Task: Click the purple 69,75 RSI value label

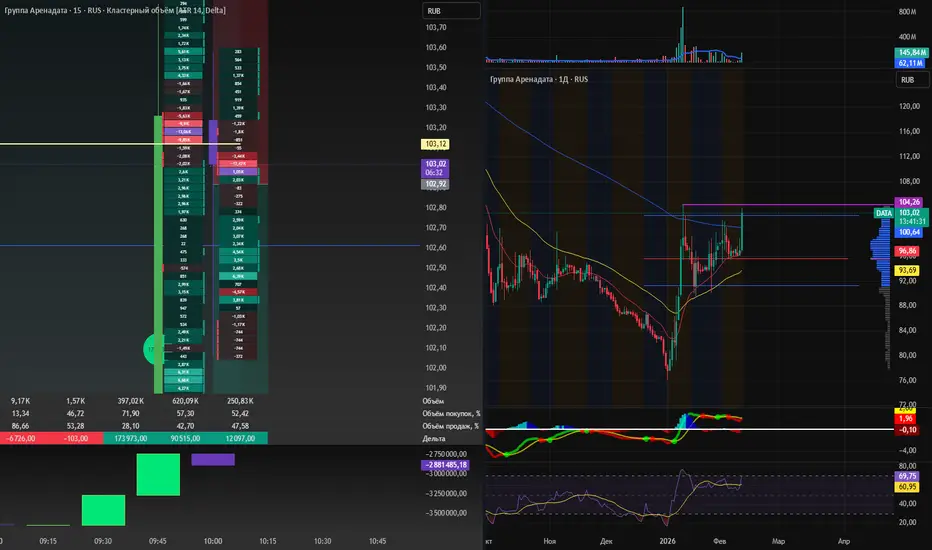Action: coord(907,476)
